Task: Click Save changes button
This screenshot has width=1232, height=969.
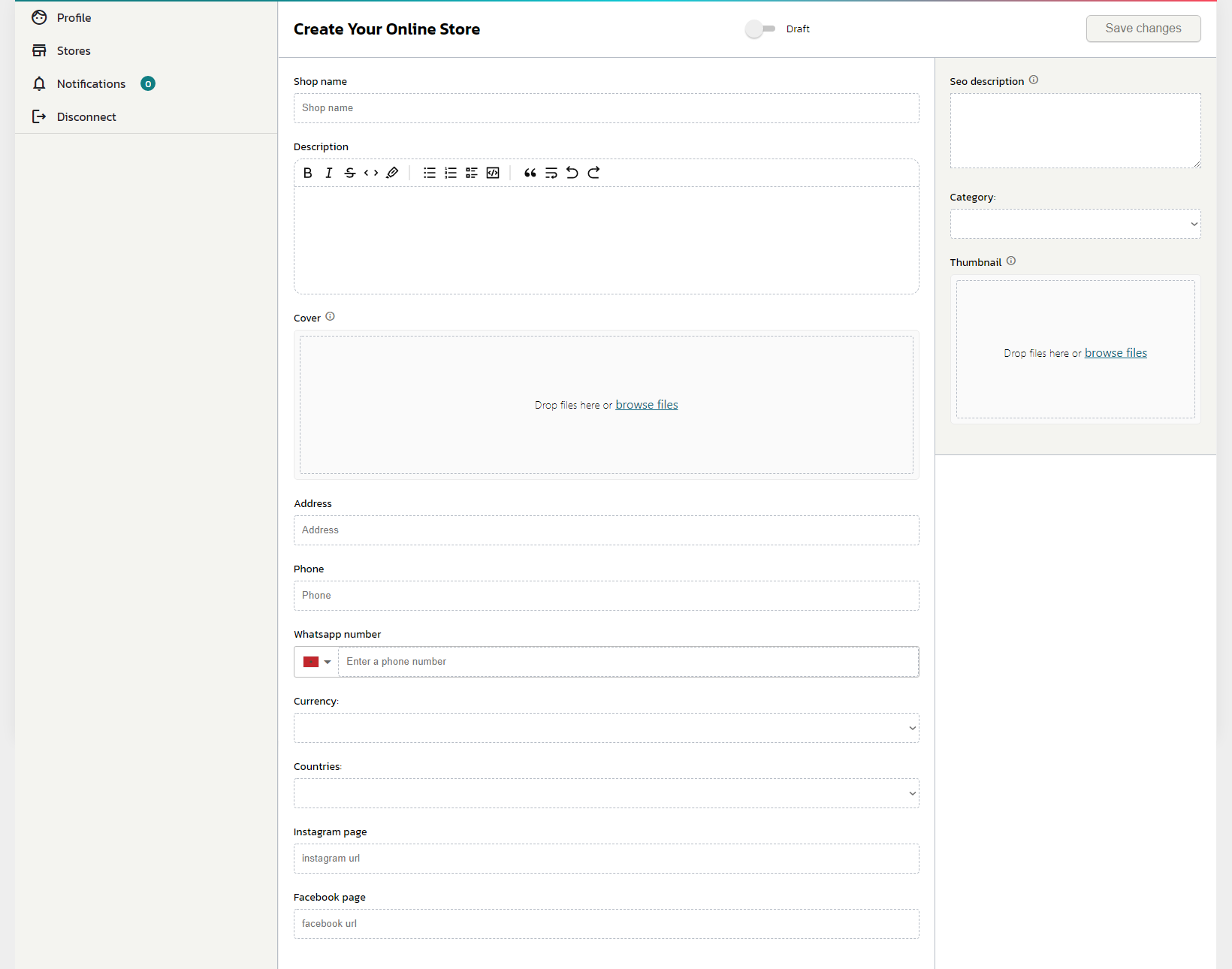Action: [x=1143, y=29]
